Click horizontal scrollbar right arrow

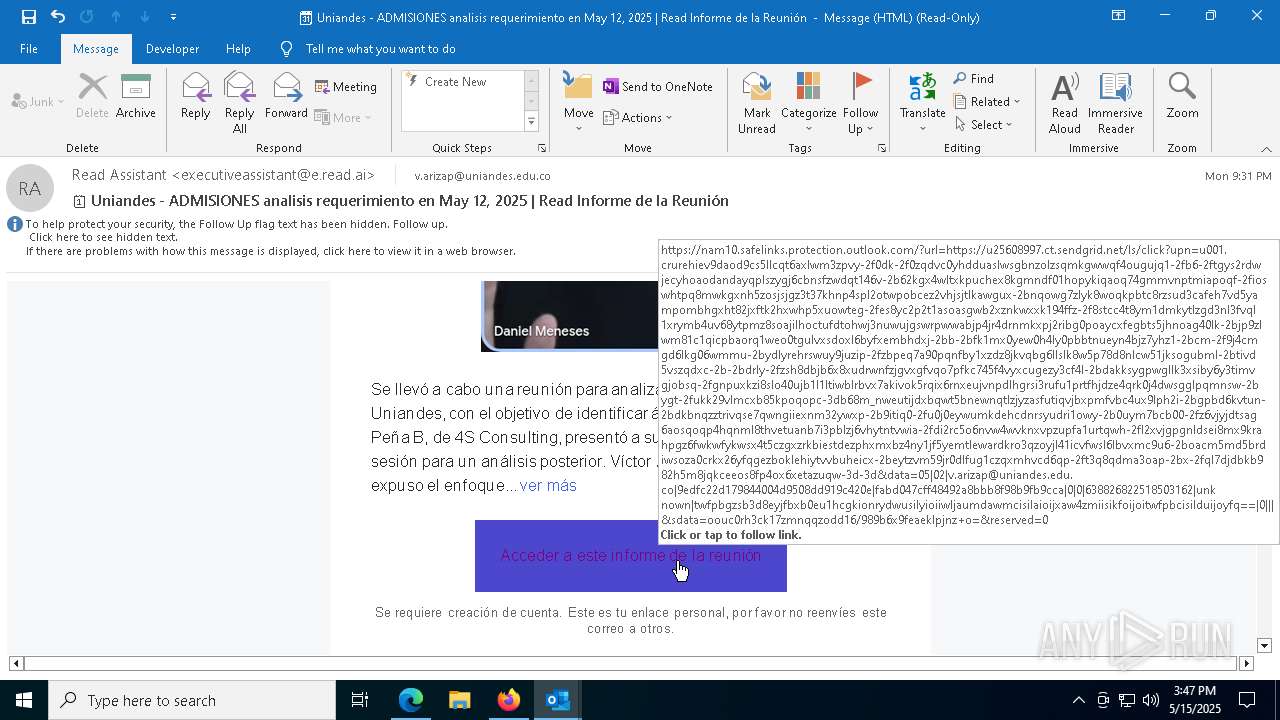[x=1246, y=663]
